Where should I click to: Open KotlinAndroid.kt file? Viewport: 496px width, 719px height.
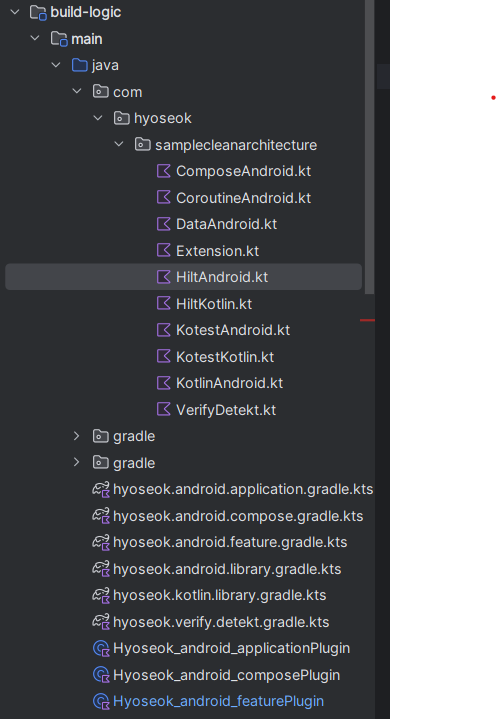click(229, 383)
